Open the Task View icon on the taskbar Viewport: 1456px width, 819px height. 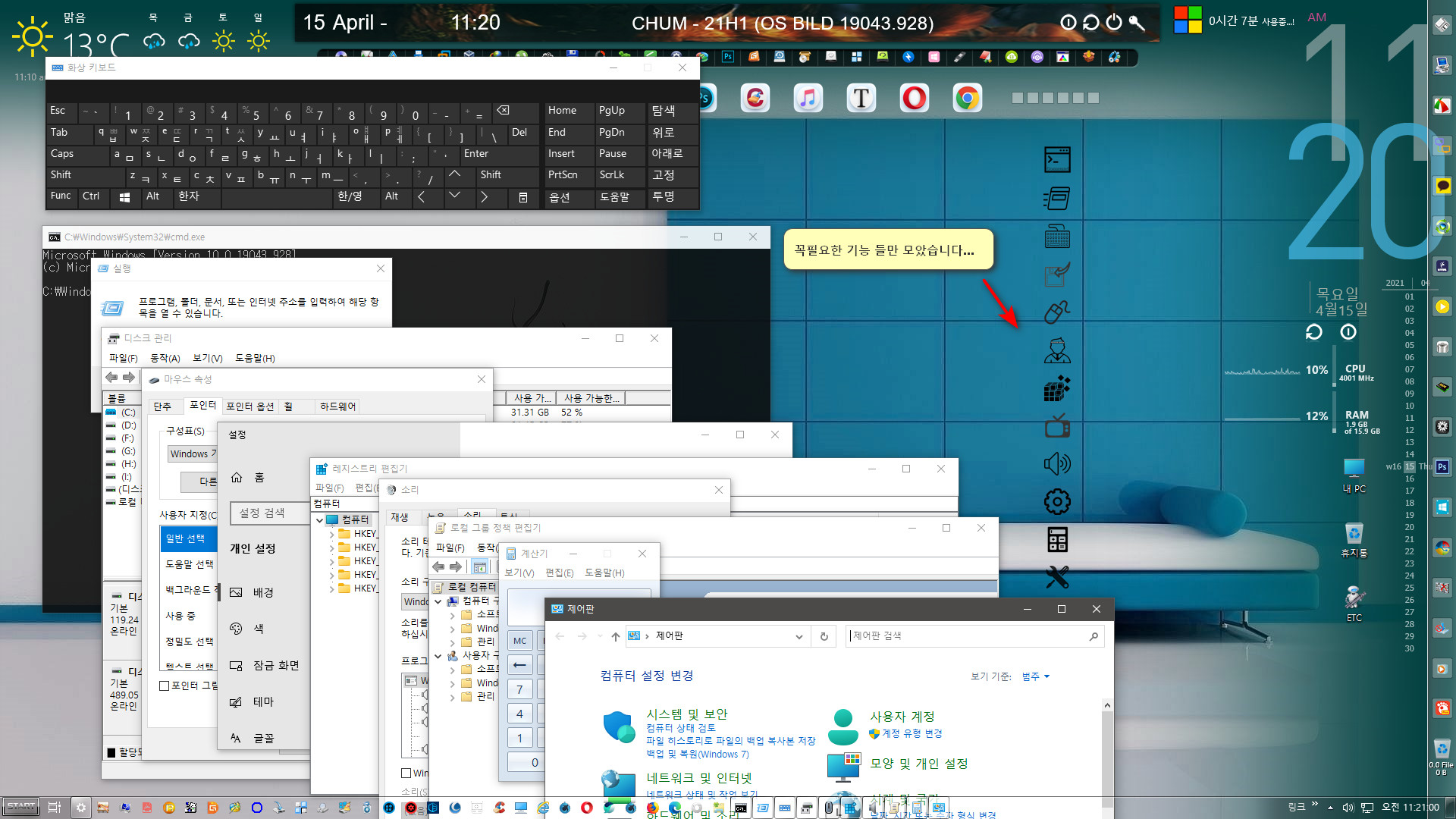pos(54,808)
